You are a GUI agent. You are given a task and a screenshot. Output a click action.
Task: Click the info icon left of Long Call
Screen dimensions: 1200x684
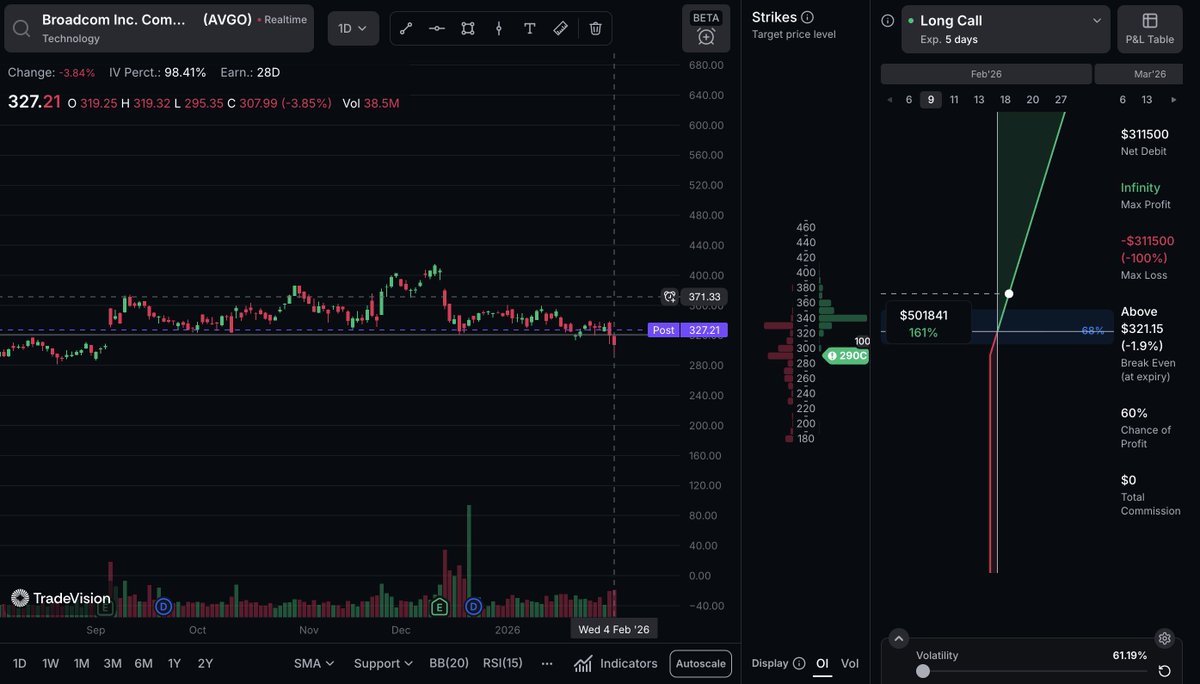click(888, 21)
